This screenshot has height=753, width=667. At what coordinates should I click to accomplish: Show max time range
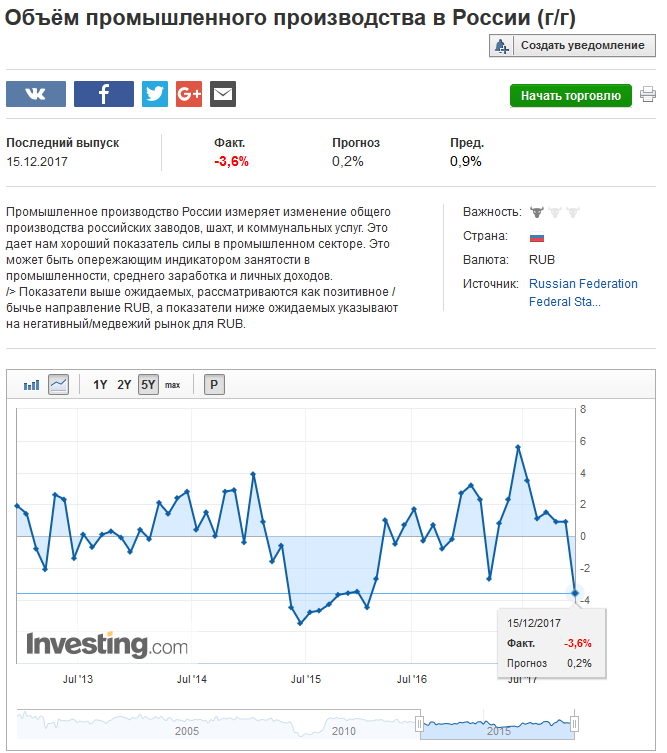click(172, 384)
